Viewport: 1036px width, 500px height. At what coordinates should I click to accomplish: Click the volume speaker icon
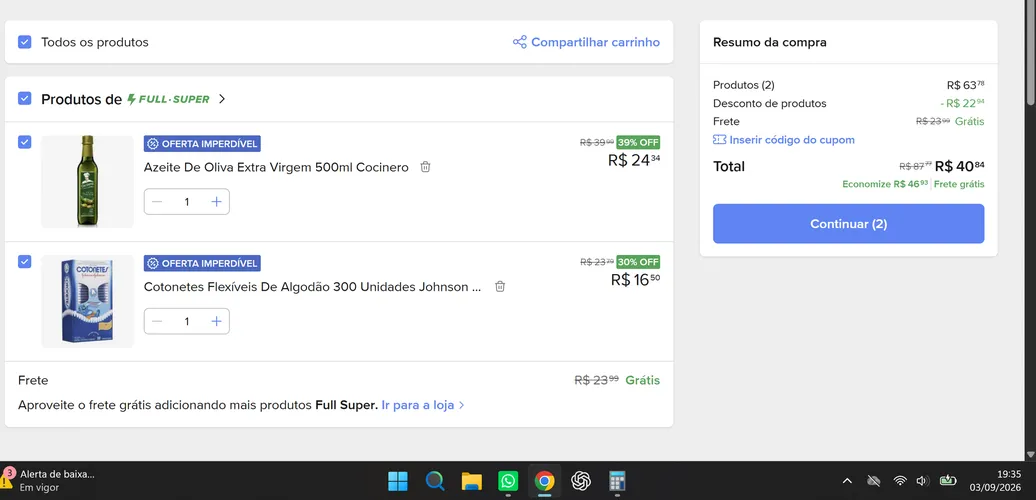coord(923,481)
